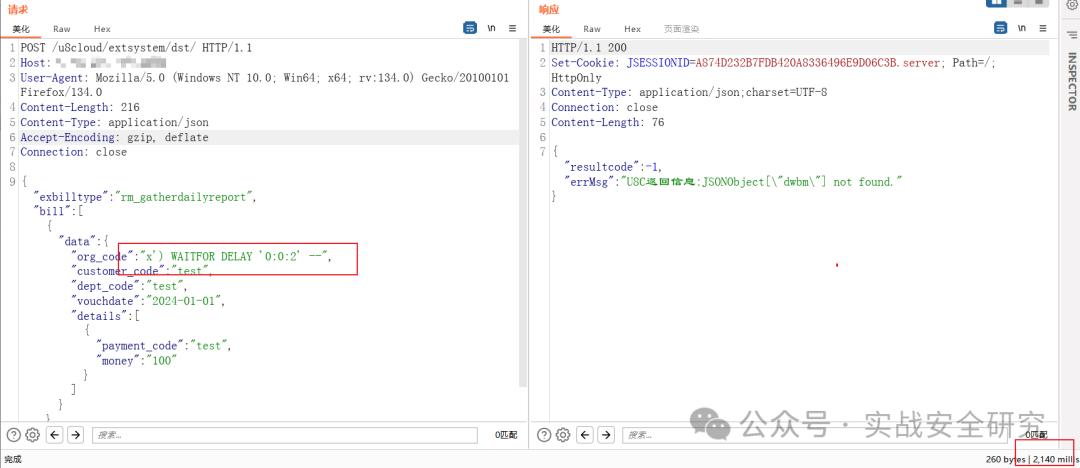Click the payment_code test line

coord(164,346)
